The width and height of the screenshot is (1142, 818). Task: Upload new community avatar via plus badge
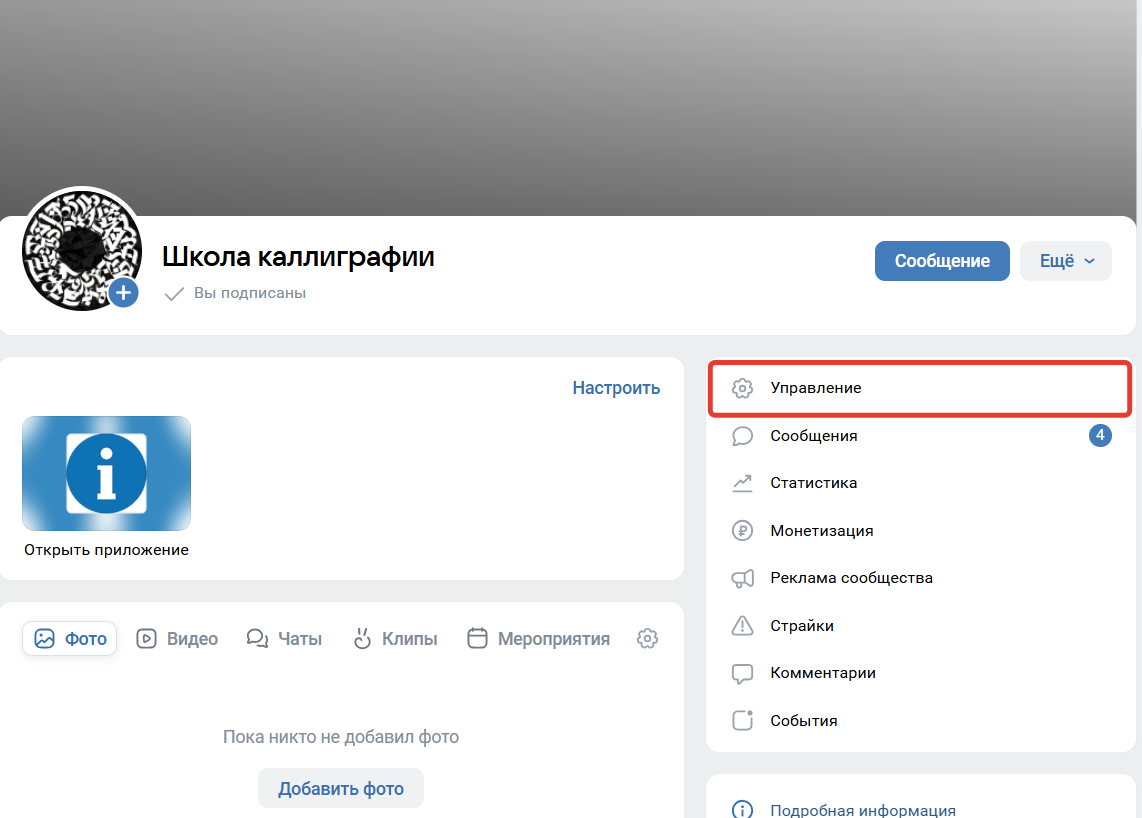click(123, 292)
